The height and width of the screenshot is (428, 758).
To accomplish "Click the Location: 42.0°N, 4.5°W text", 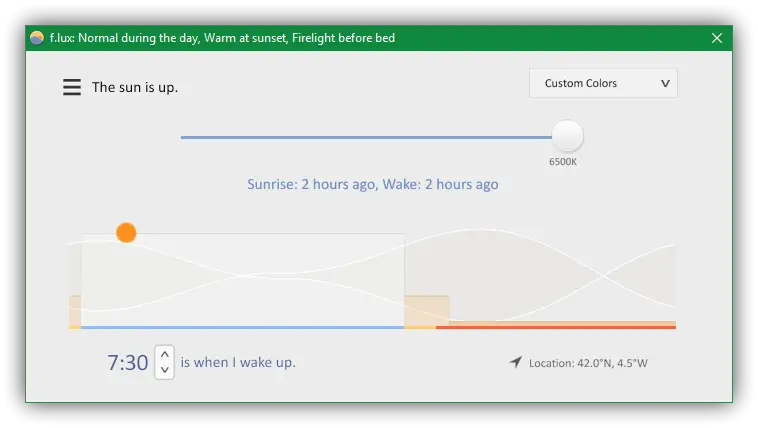I will [588, 363].
